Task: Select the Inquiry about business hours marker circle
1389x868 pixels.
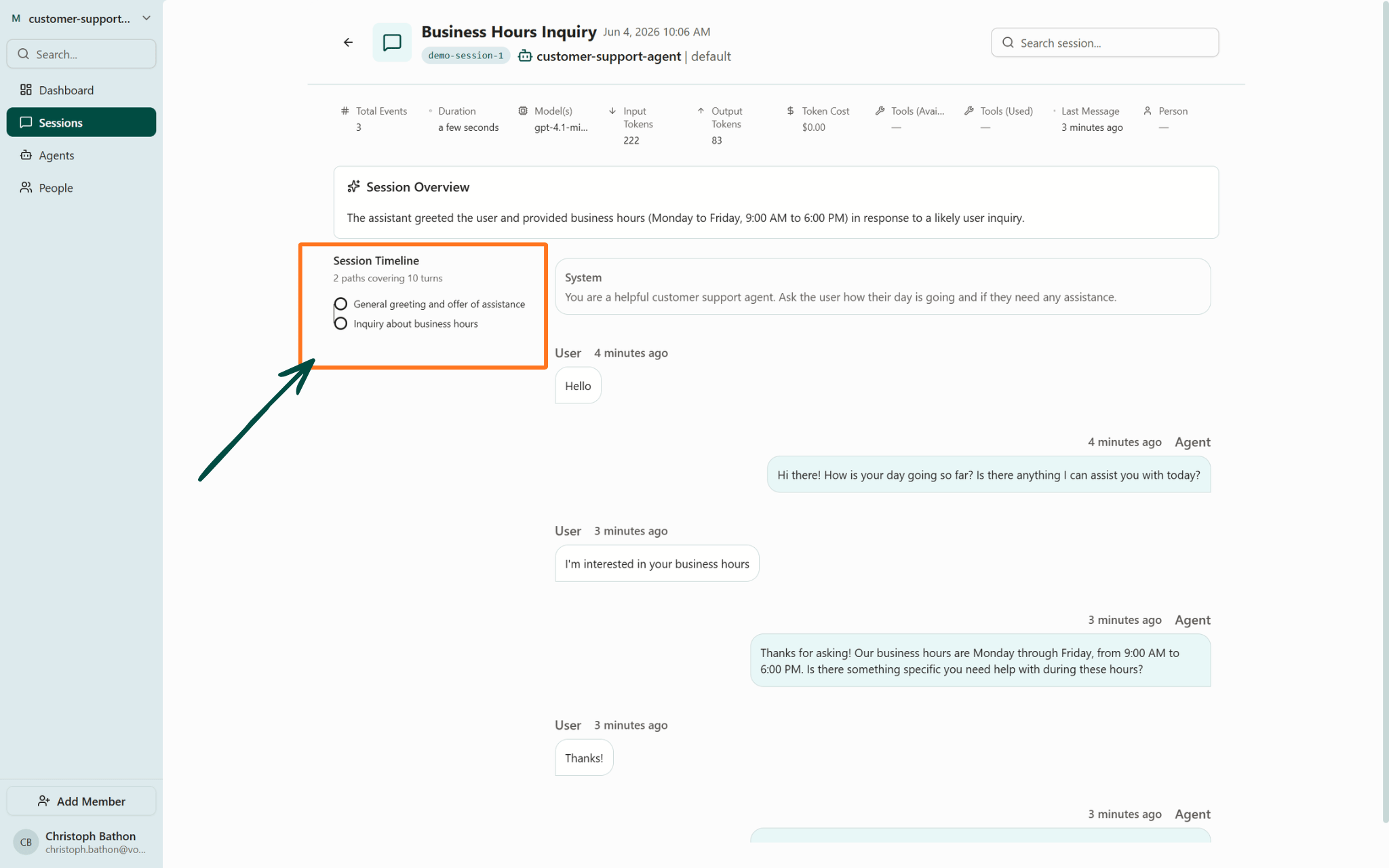Action: tap(340, 323)
